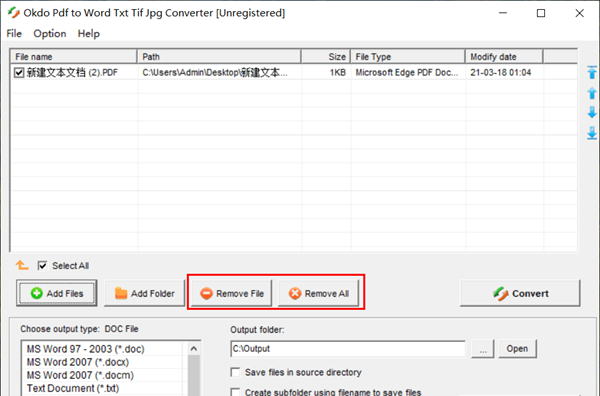
Task: Open the Help menu
Action: 88,34
